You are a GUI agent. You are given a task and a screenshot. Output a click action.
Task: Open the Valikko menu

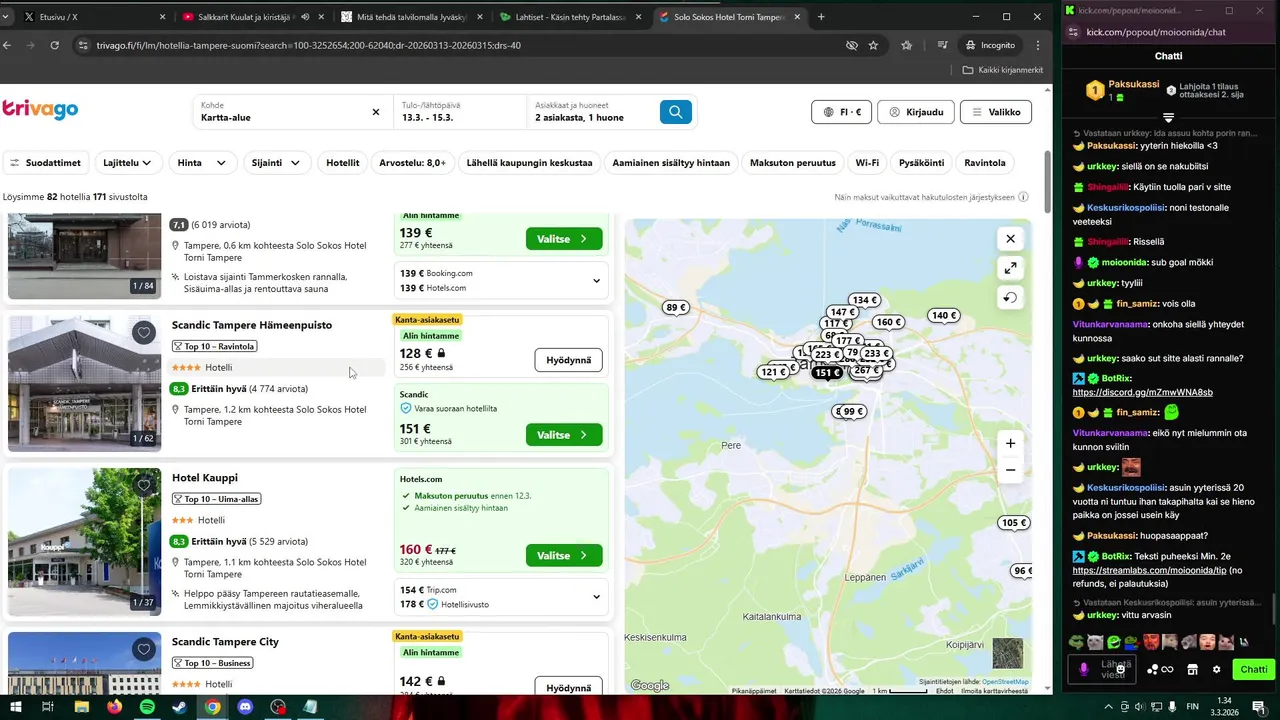click(996, 112)
